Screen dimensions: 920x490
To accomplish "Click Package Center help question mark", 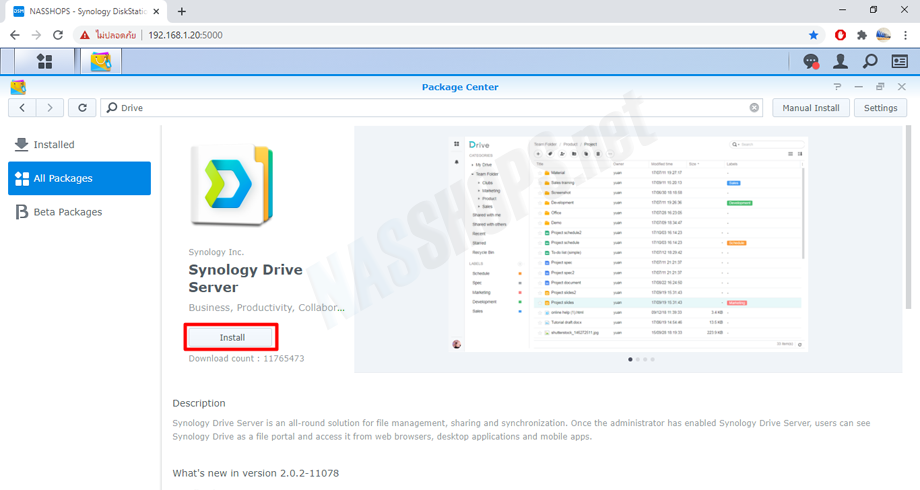I will [837, 87].
